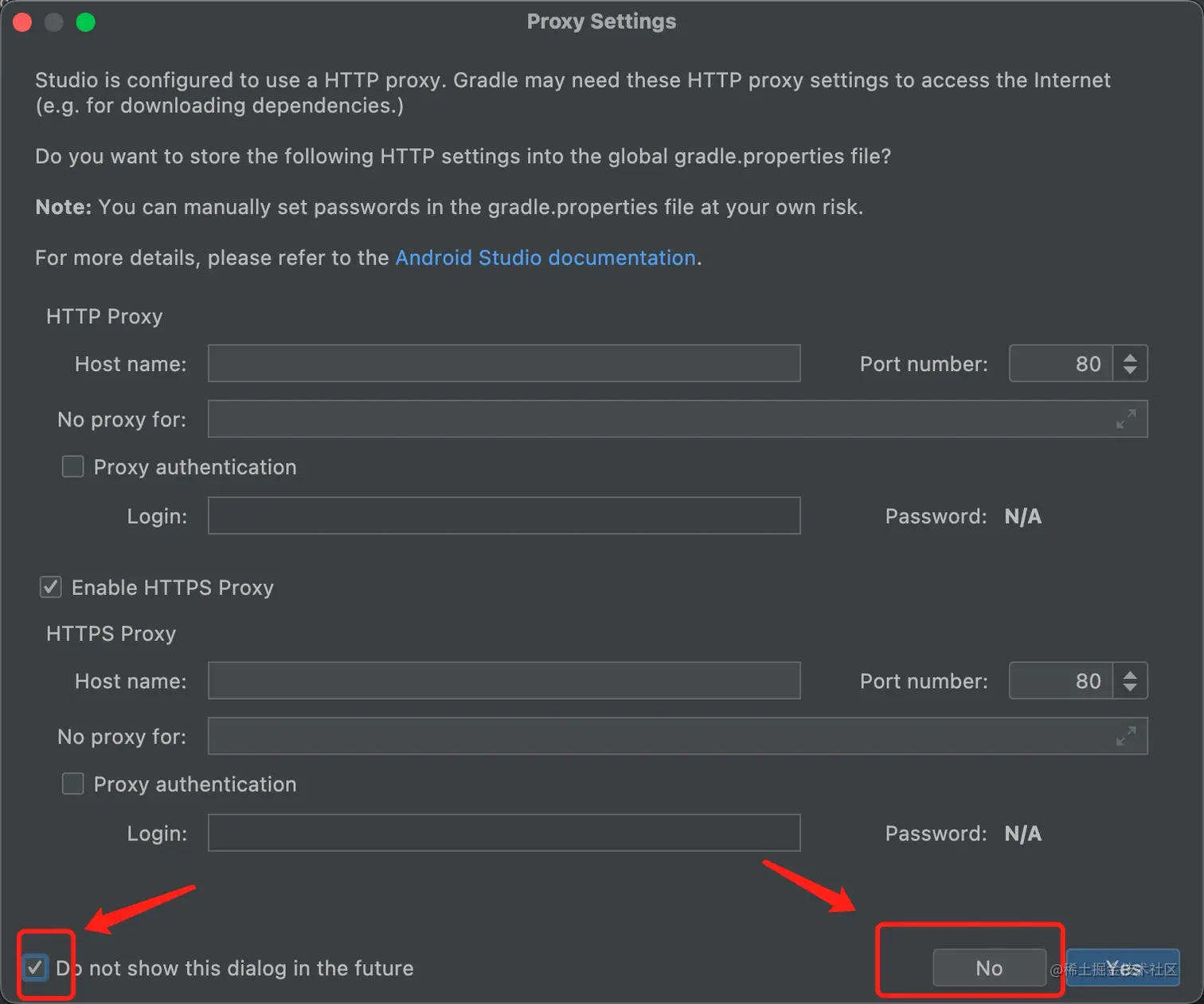Click the HTTPS 'No proxy for' text field
This screenshot has width=1204, height=1004.
[x=653, y=736]
